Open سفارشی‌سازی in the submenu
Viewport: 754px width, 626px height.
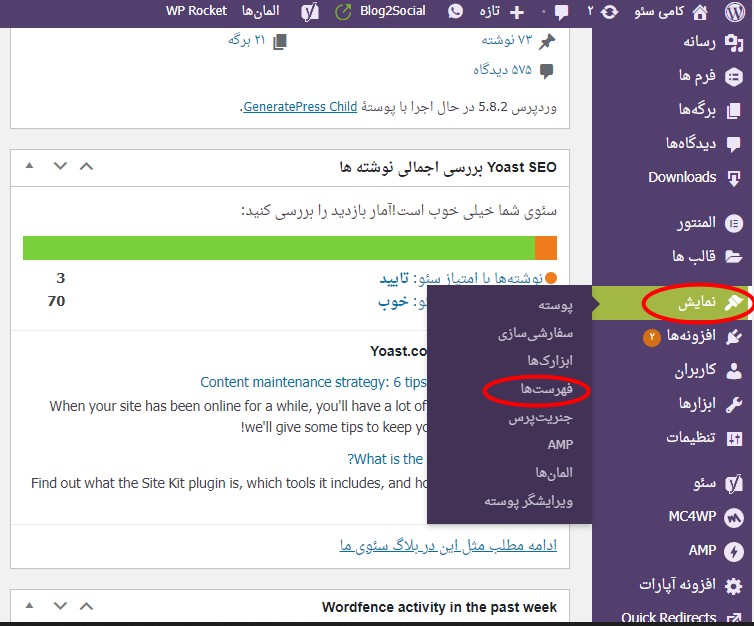pyautogui.click(x=535, y=333)
